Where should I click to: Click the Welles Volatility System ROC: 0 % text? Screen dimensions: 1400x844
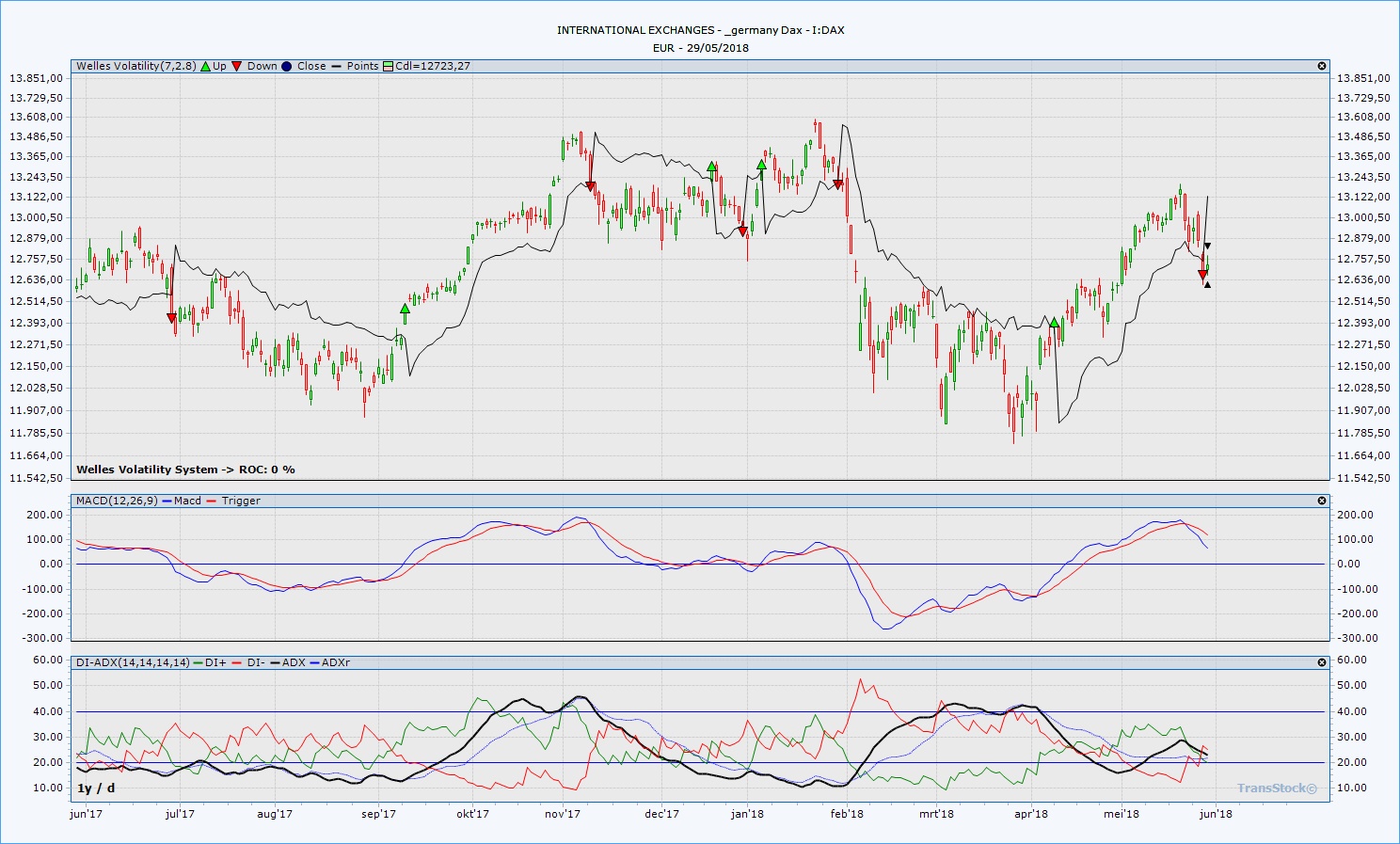click(x=185, y=470)
